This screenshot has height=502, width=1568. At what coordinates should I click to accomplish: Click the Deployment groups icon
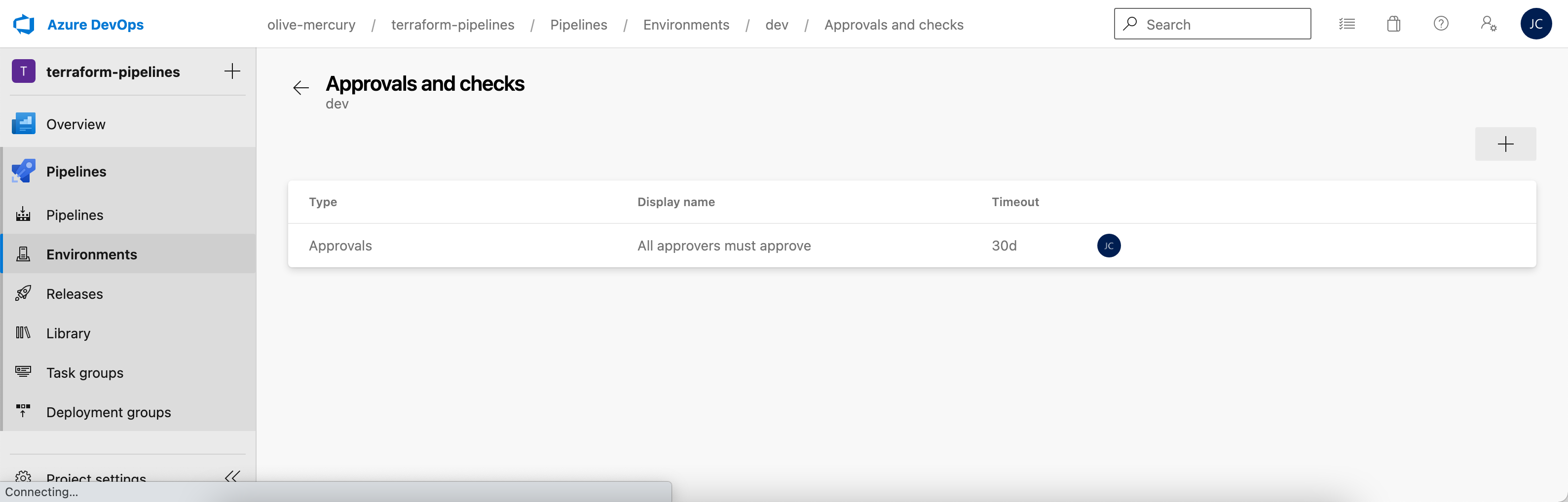[x=23, y=411]
